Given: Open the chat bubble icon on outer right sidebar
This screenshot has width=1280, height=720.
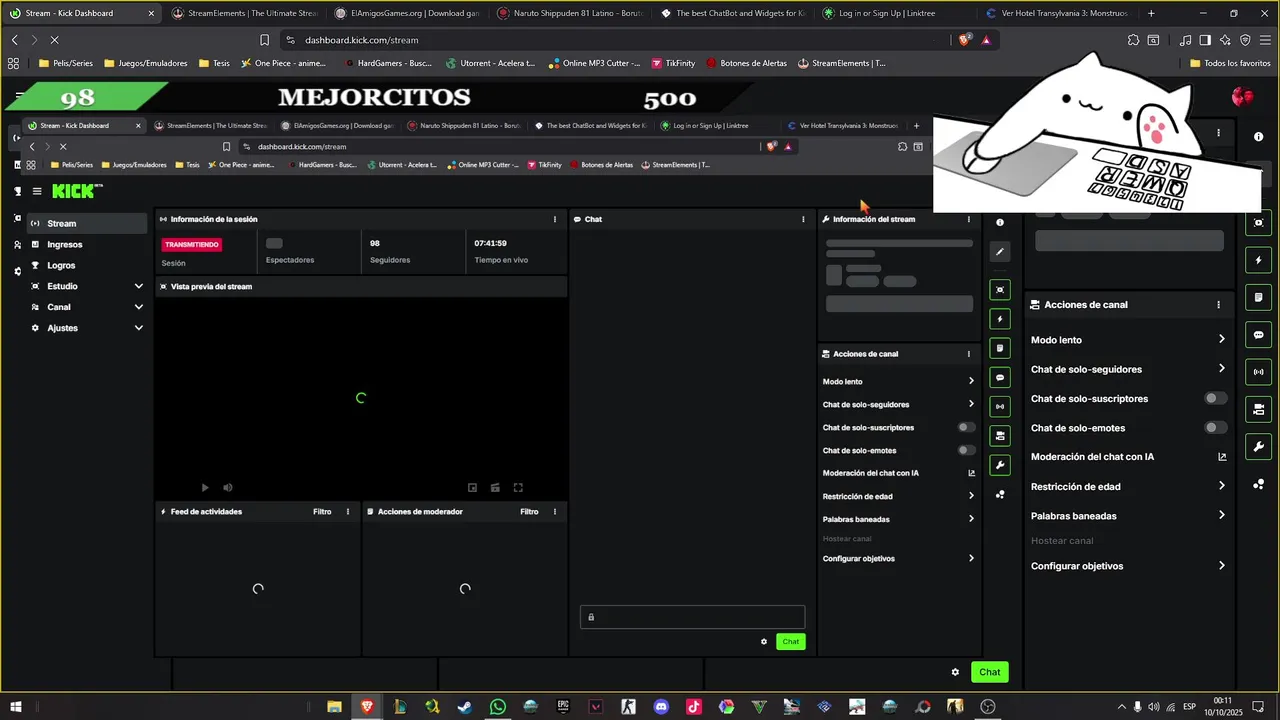Looking at the screenshot, I should [x=1258, y=335].
